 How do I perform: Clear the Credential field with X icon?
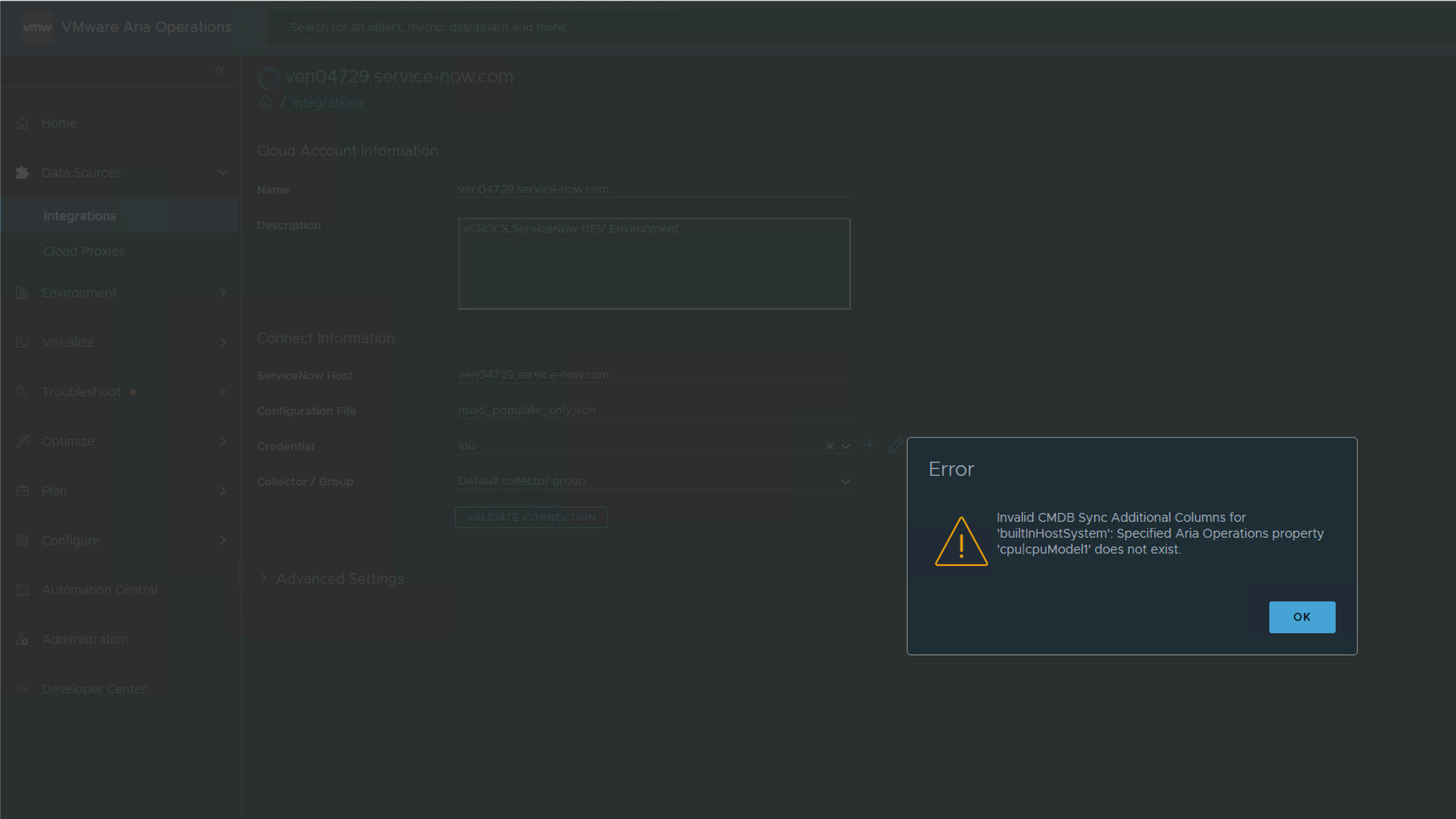(829, 447)
